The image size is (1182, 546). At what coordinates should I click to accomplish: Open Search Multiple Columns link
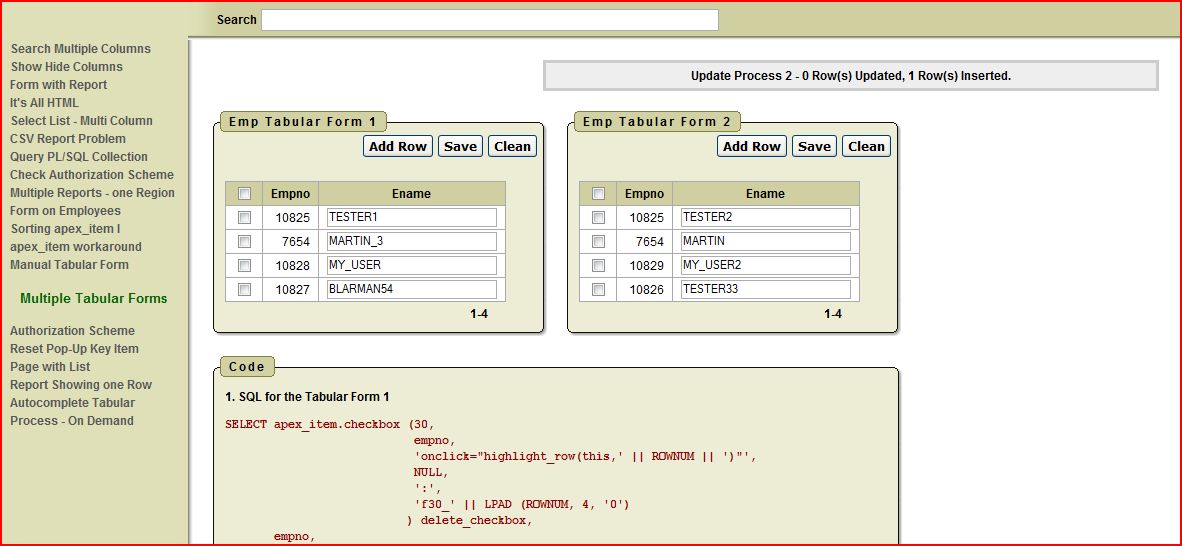[x=81, y=49]
